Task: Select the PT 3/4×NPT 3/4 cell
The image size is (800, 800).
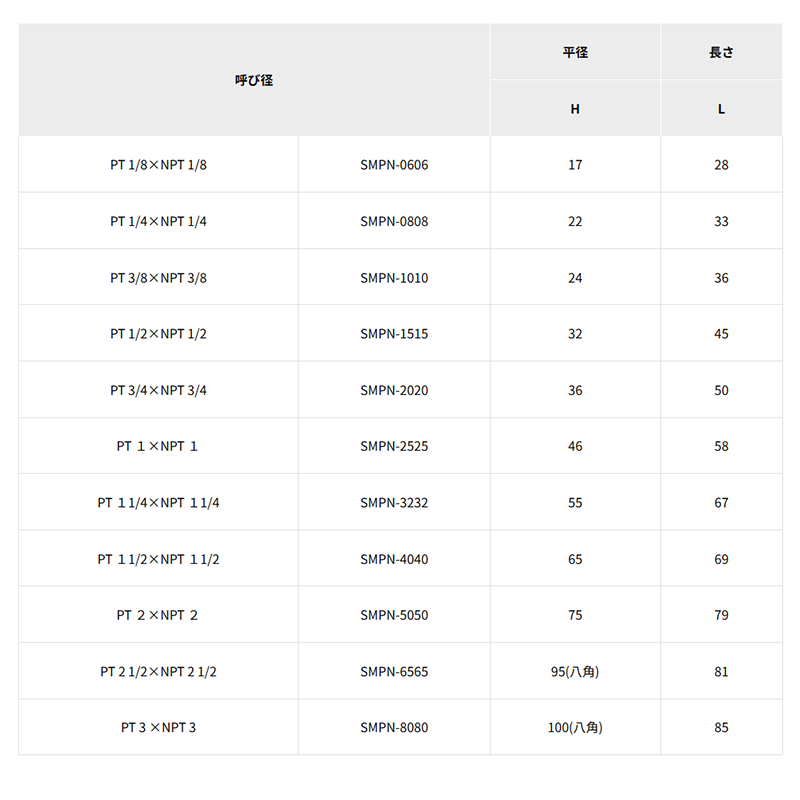Action: pyautogui.click(x=158, y=390)
